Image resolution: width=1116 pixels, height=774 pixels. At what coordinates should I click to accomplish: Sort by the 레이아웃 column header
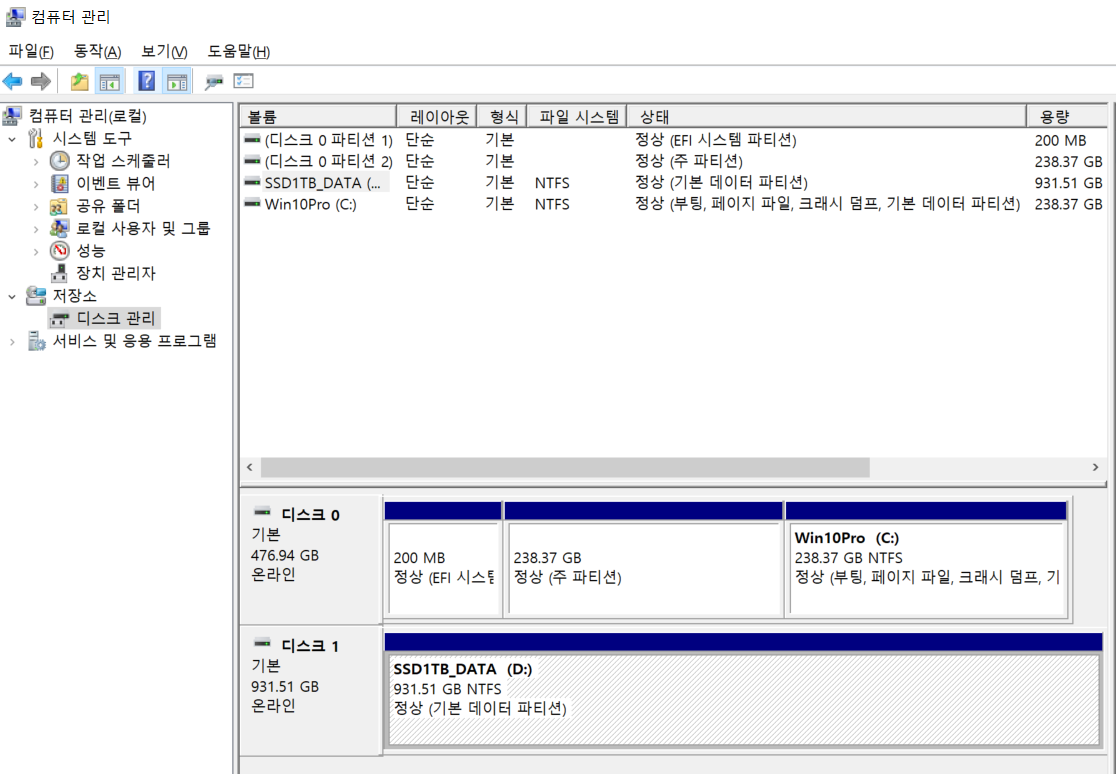pyautogui.click(x=436, y=117)
